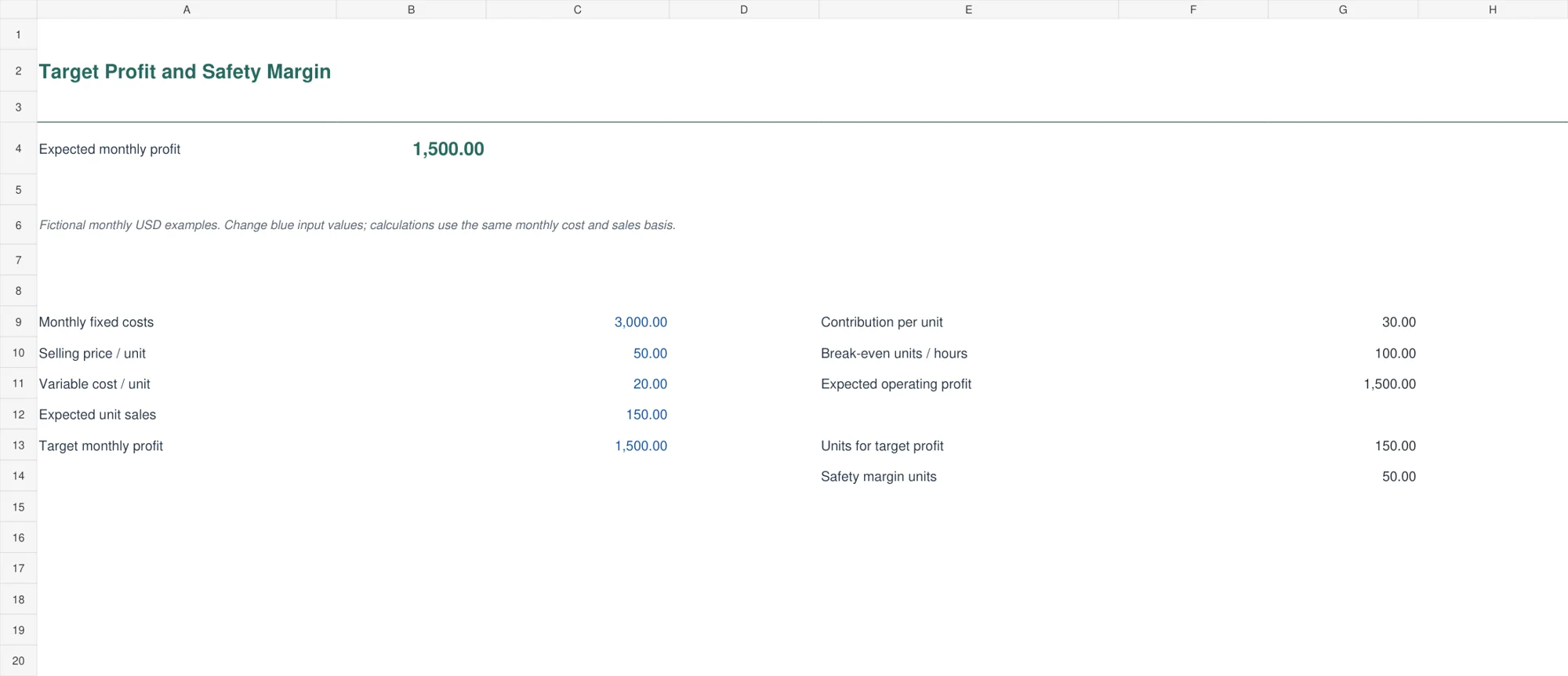The width and height of the screenshot is (1568, 676).
Task: Select the 'Expected unit sales' label
Action: point(98,415)
